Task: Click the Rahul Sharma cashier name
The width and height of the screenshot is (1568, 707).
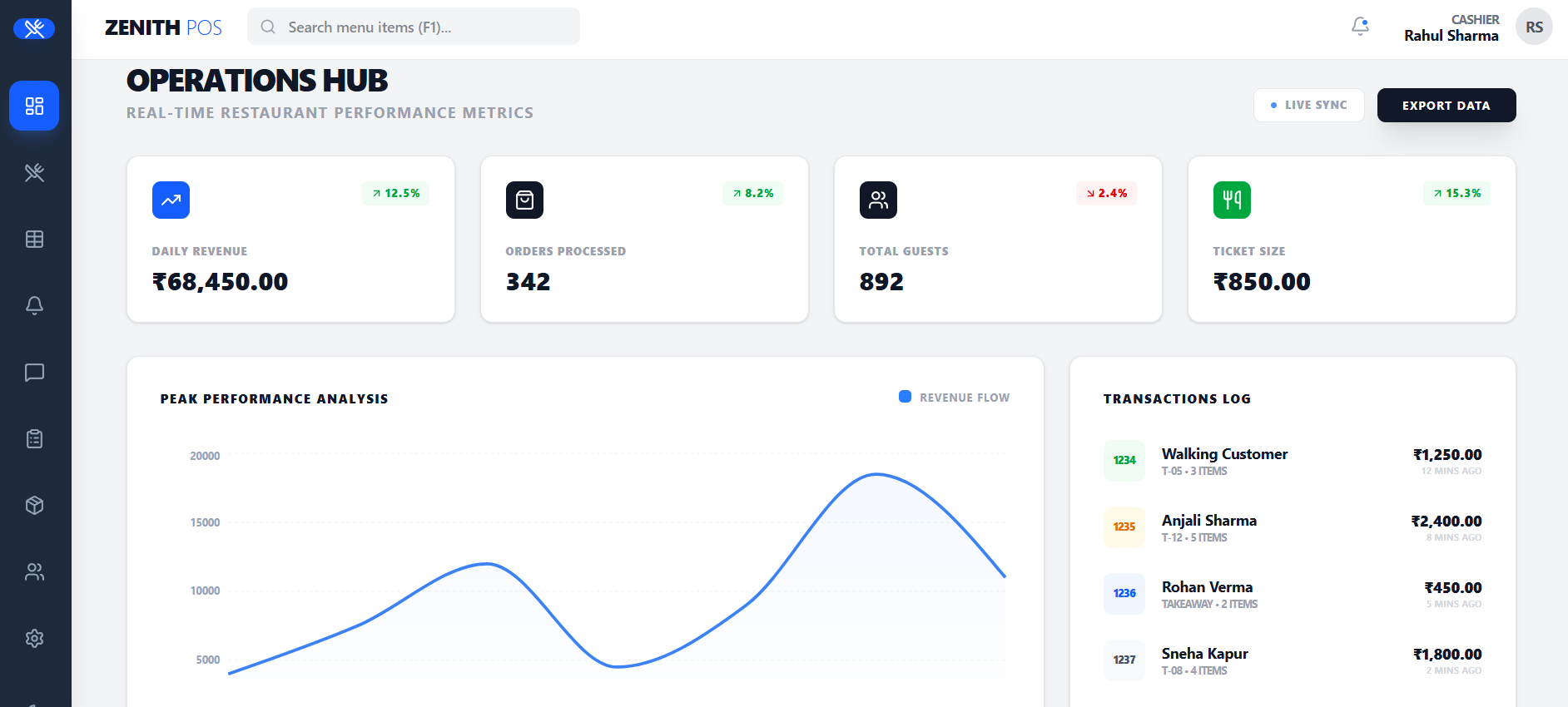Action: coord(1451,36)
